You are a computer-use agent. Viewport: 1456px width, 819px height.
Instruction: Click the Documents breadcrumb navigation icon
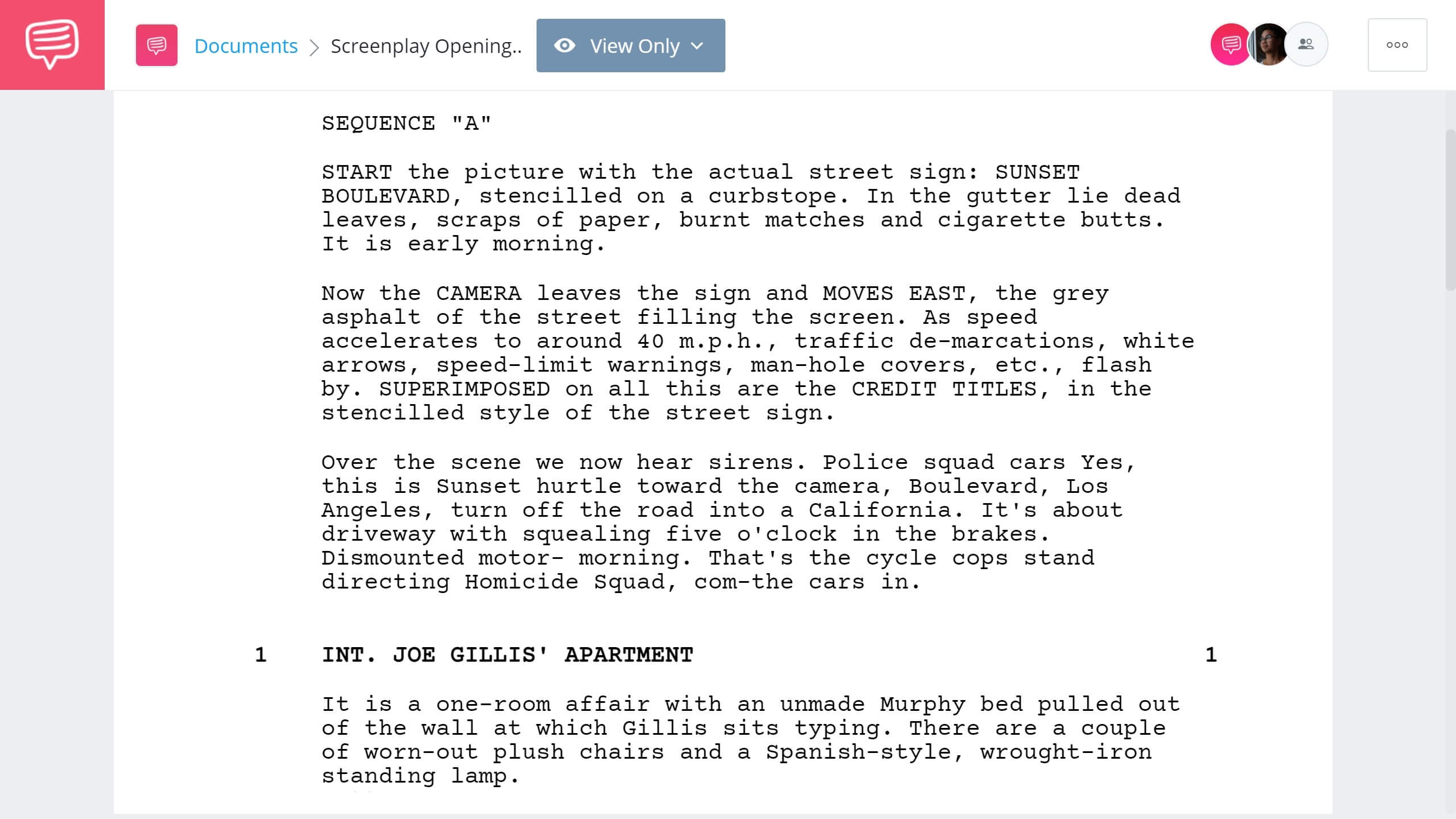point(156,44)
